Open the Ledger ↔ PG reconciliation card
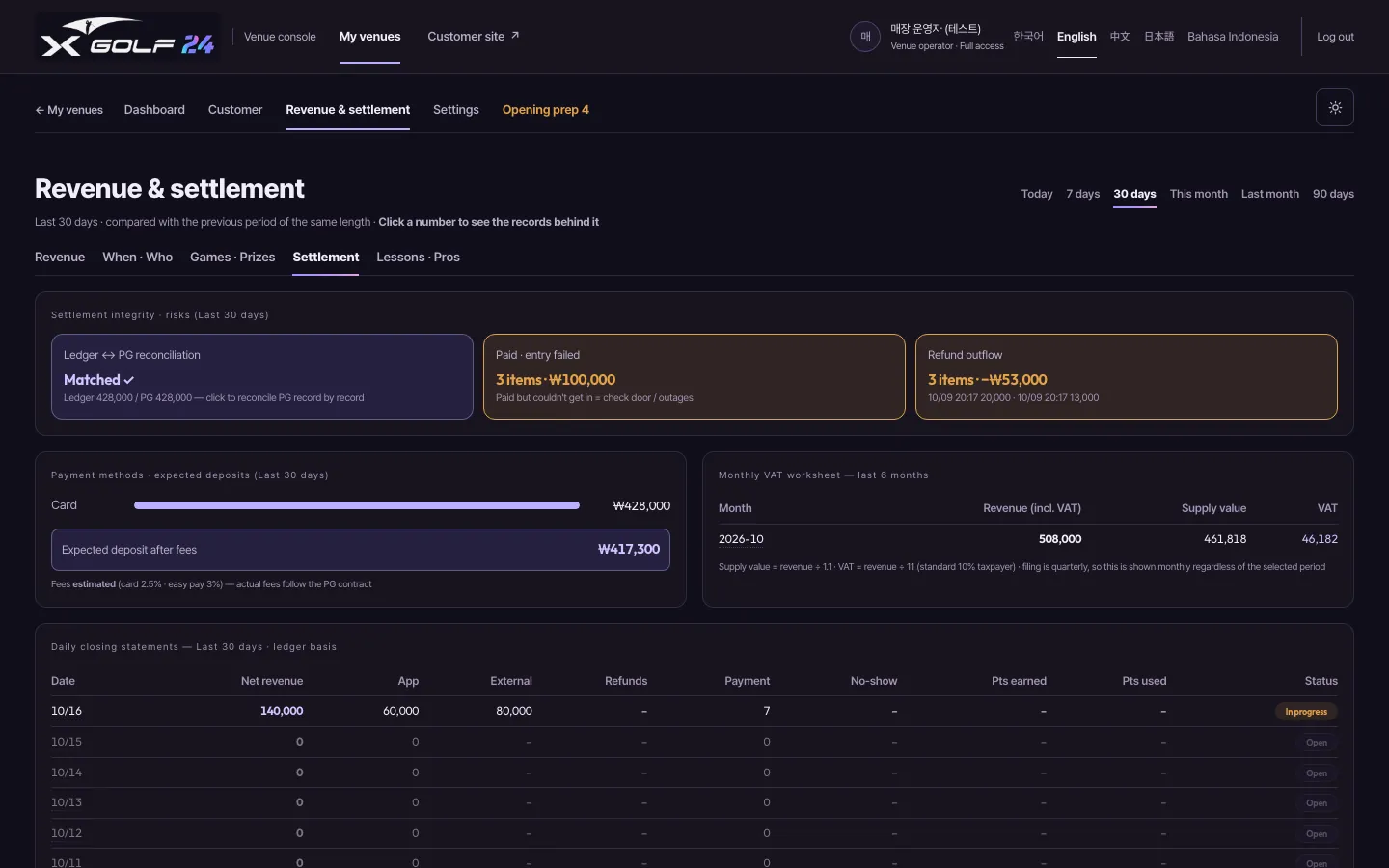Image resolution: width=1389 pixels, height=868 pixels. (262, 377)
